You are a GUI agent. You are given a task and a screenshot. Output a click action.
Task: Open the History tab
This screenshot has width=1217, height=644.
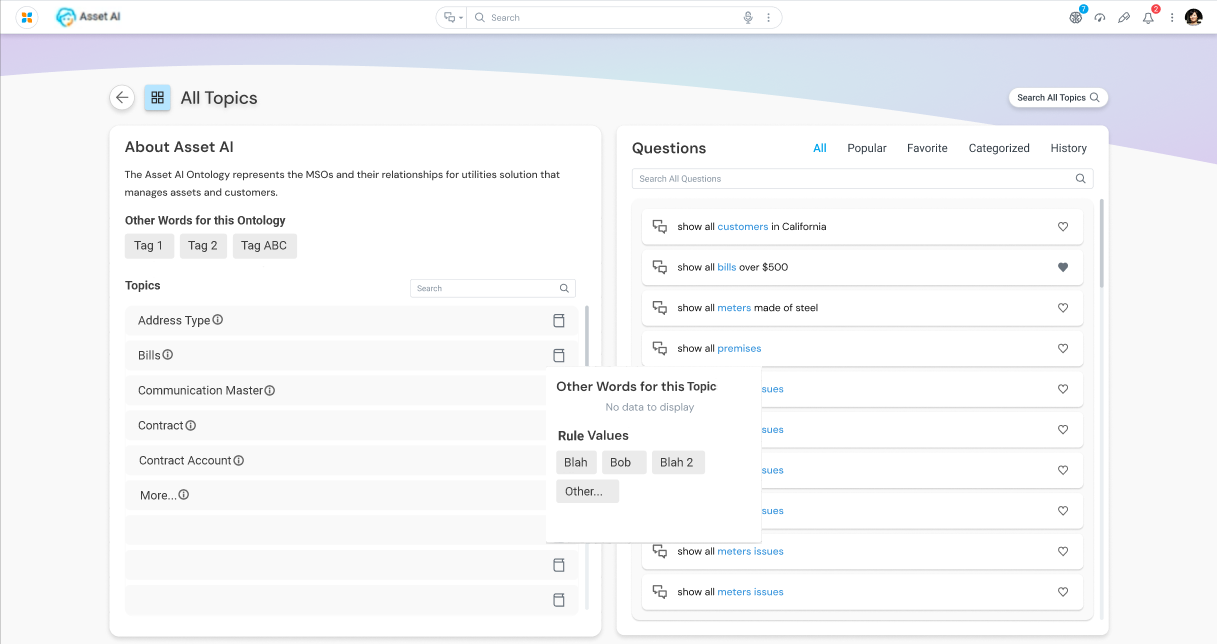1068,148
